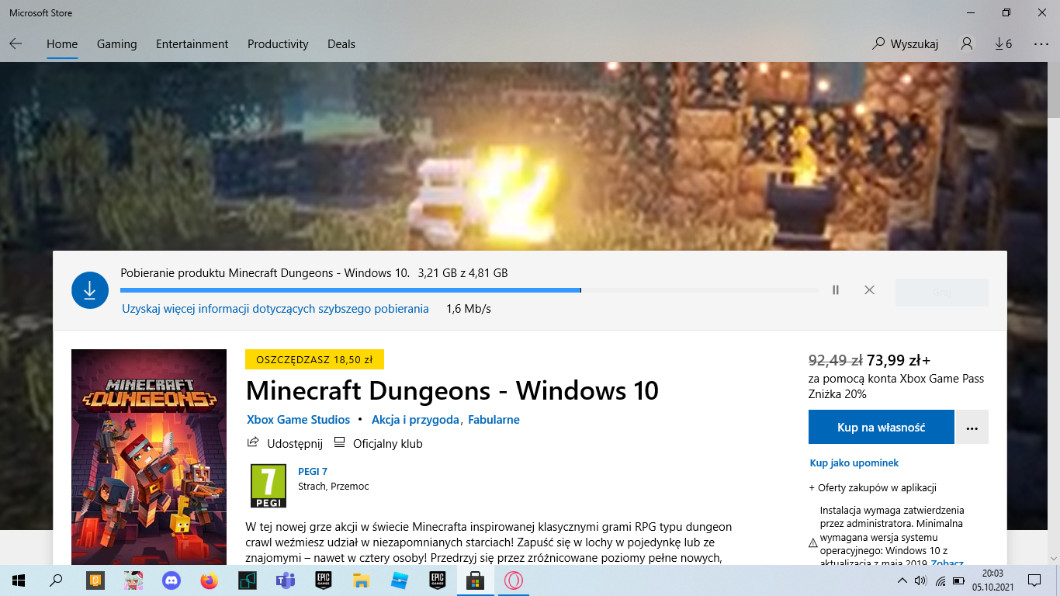
Task: Click the download progress bar
Action: (x=350, y=290)
